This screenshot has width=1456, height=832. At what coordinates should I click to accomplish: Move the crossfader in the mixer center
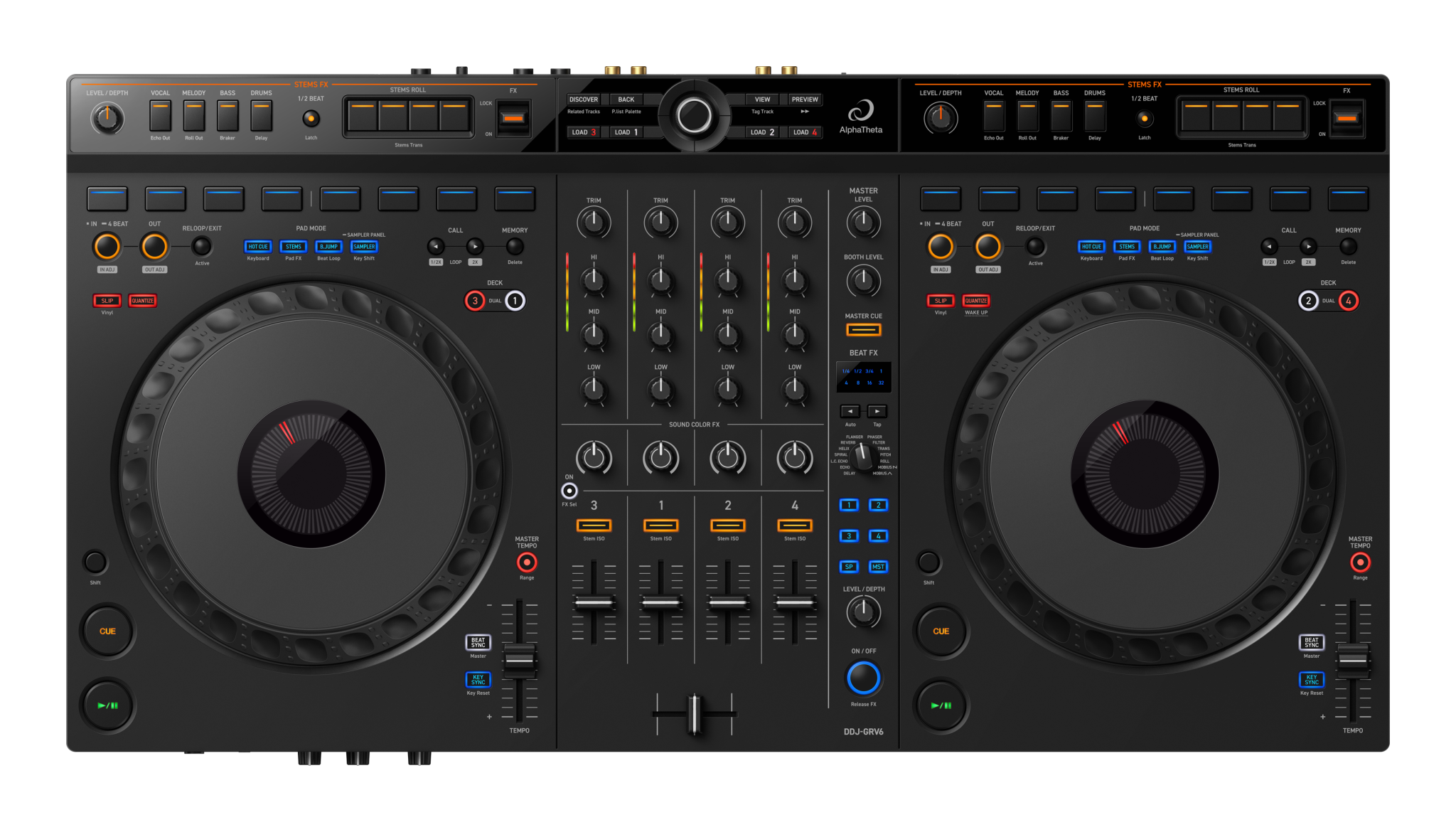click(x=693, y=713)
